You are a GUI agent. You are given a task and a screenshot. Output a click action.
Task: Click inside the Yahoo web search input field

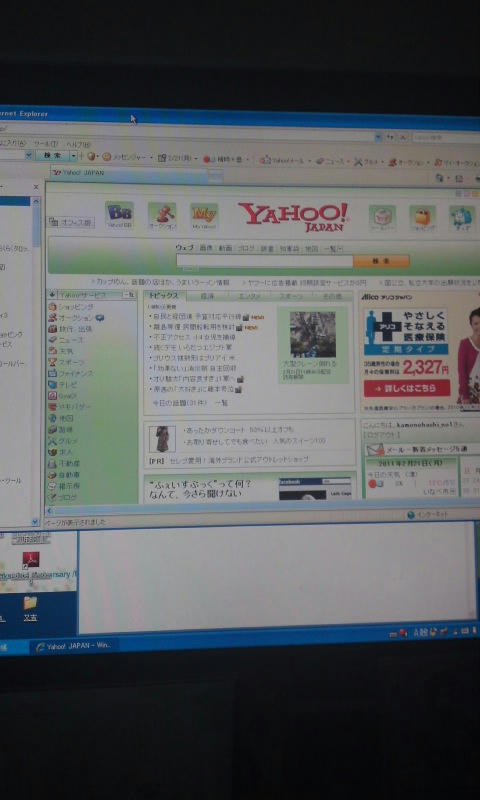point(264,261)
